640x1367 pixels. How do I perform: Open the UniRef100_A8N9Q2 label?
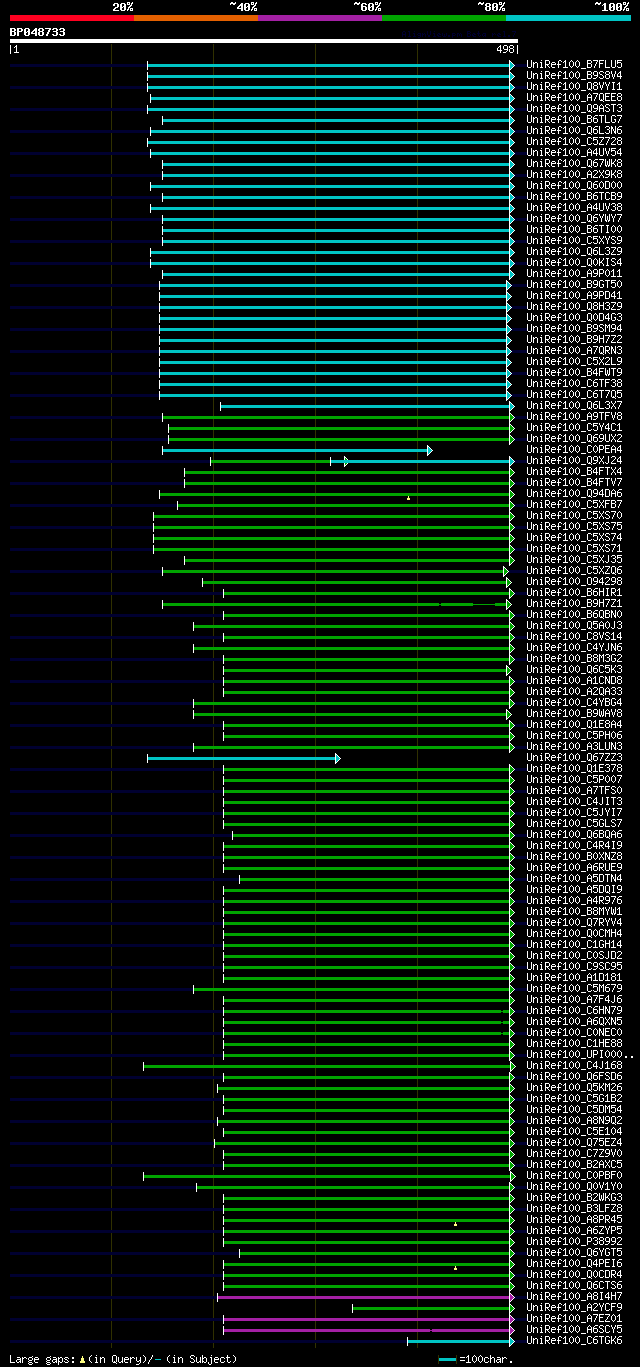[574, 1121]
